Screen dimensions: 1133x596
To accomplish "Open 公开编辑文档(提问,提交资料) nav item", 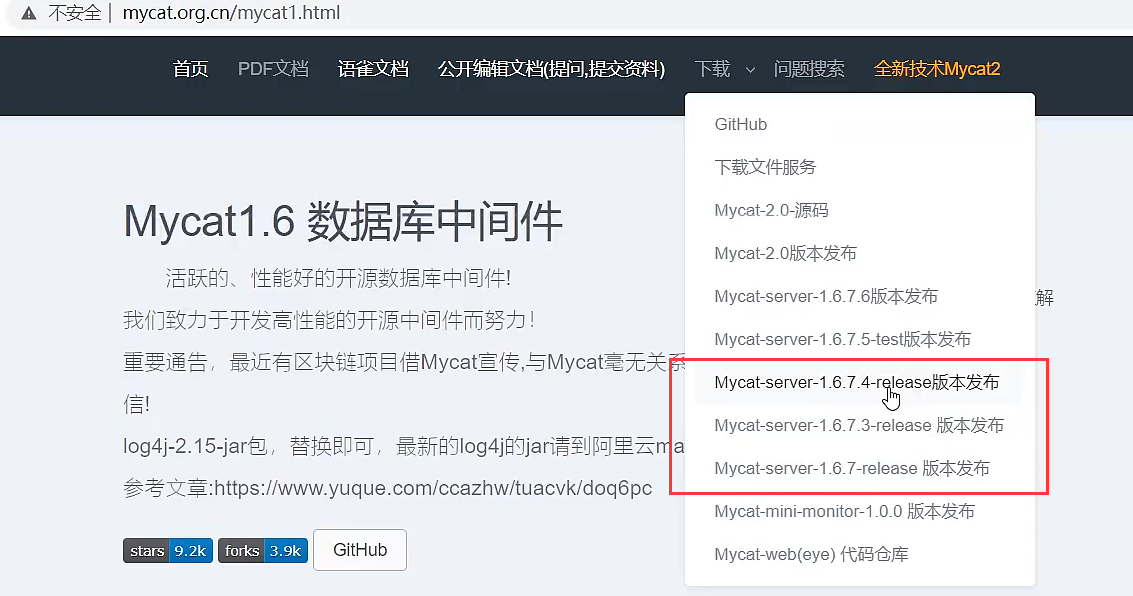I will 551,69.
